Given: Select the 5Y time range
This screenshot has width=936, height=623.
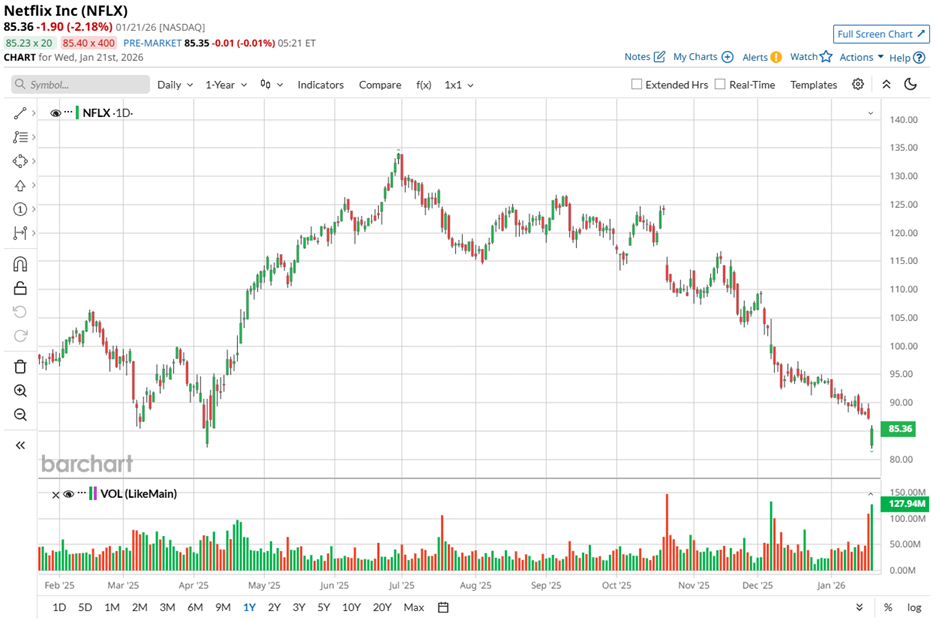Looking at the screenshot, I should [324, 607].
